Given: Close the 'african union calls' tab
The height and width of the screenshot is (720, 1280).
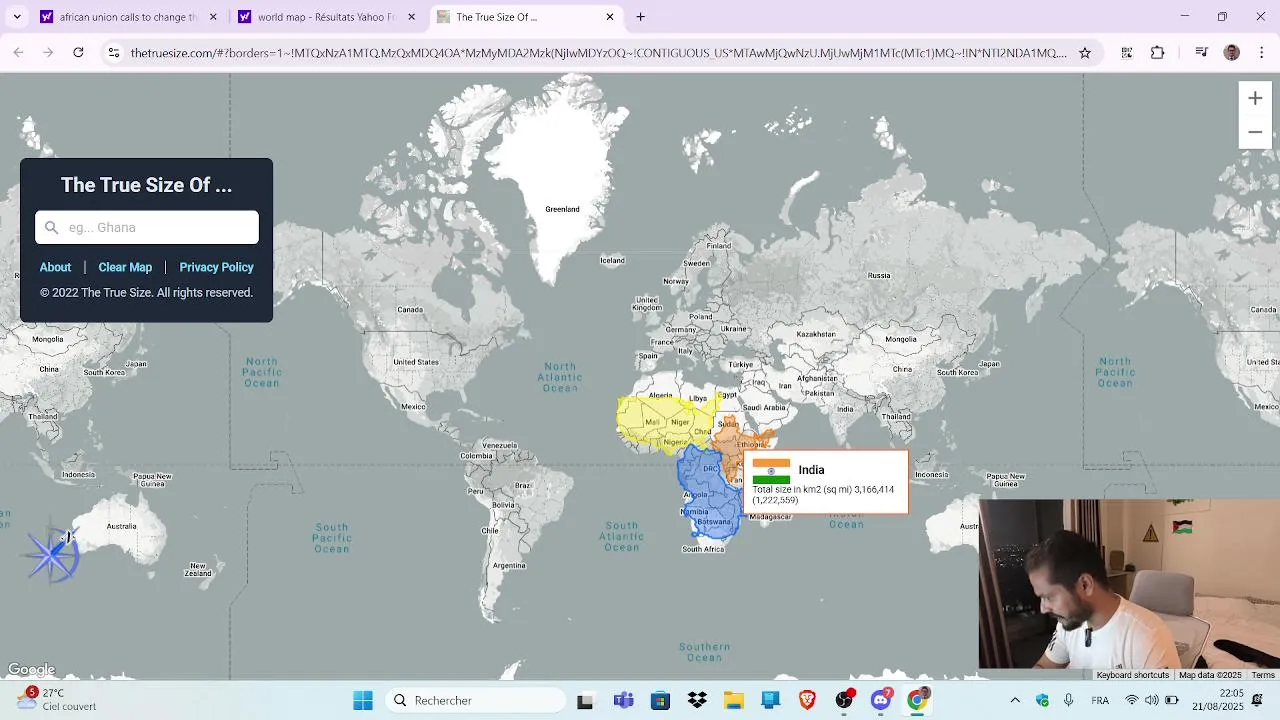Looking at the screenshot, I should tap(213, 17).
